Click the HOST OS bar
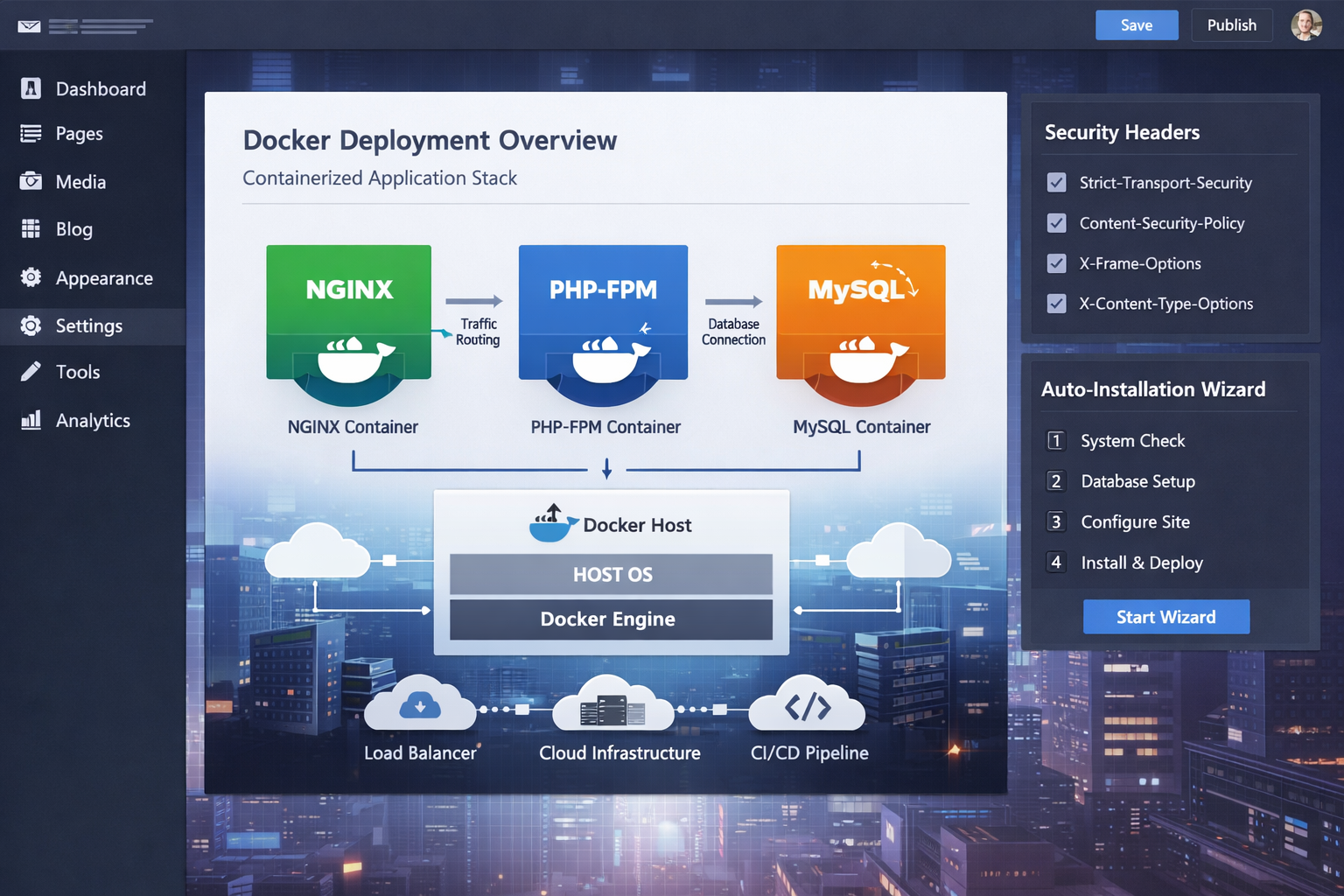This screenshot has width=1344, height=896. tap(612, 574)
